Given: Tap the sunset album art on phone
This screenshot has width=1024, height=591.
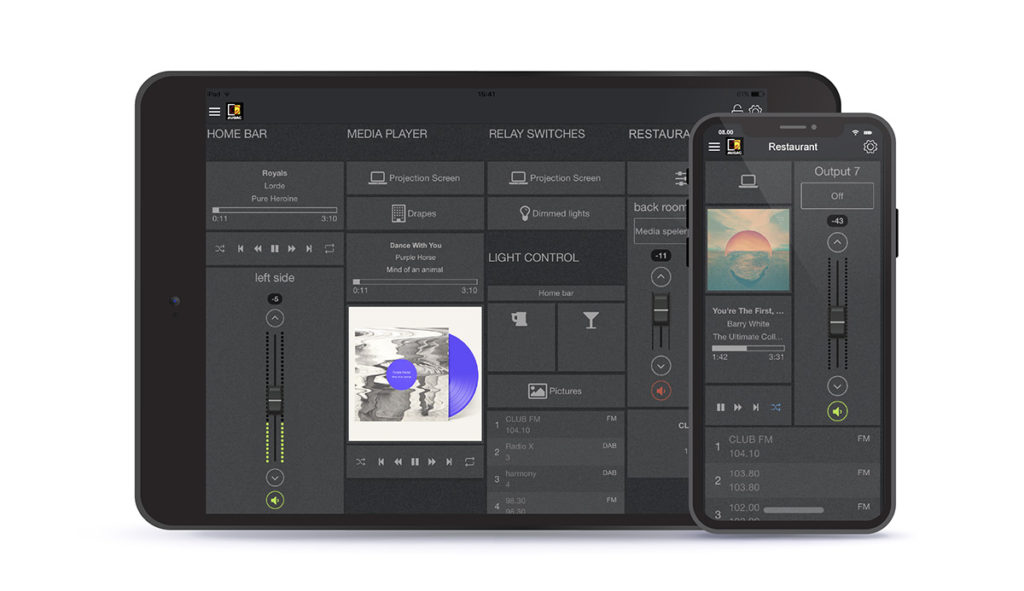Looking at the screenshot, I should pyautogui.click(x=748, y=249).
